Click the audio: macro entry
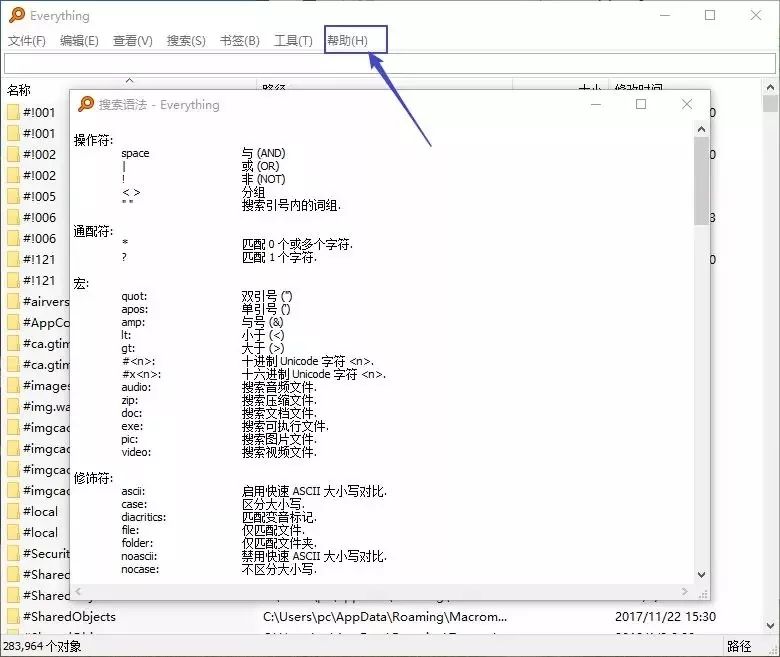The width and height of the screenshot is (780, 657). [136, 387]
